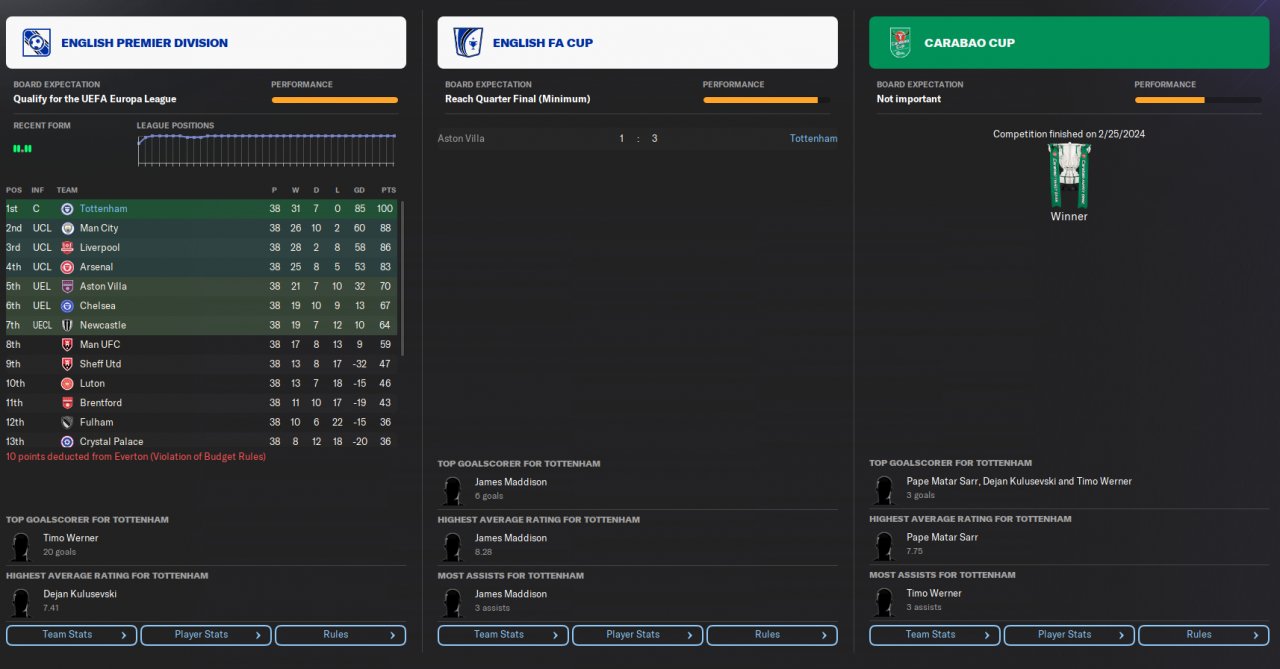Click Dejan Kulusevski's portrait silhouette

(x=20, y=602)
